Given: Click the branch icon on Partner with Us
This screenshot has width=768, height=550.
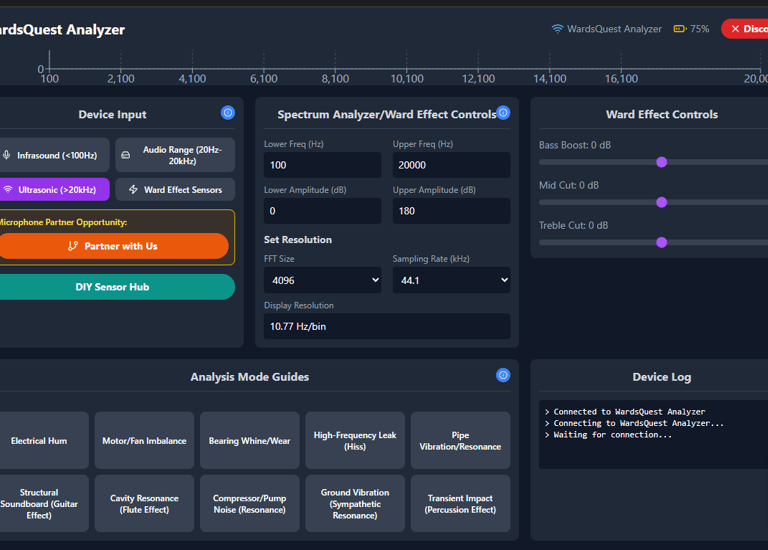Looking at the screenshot, I should coord(72,246).
